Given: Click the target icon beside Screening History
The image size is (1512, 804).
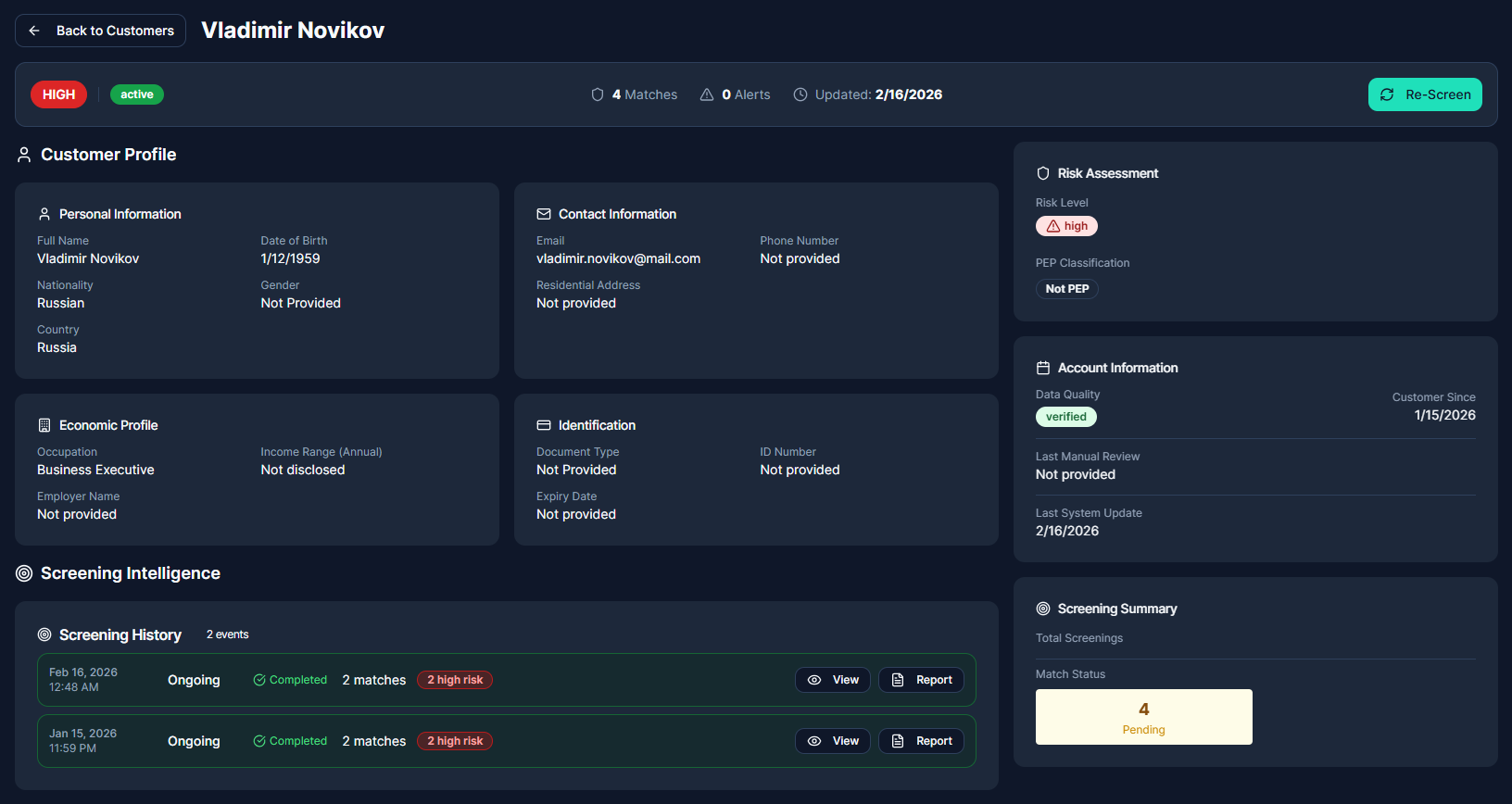Looking at the screenshot, I should click(44, 634).
